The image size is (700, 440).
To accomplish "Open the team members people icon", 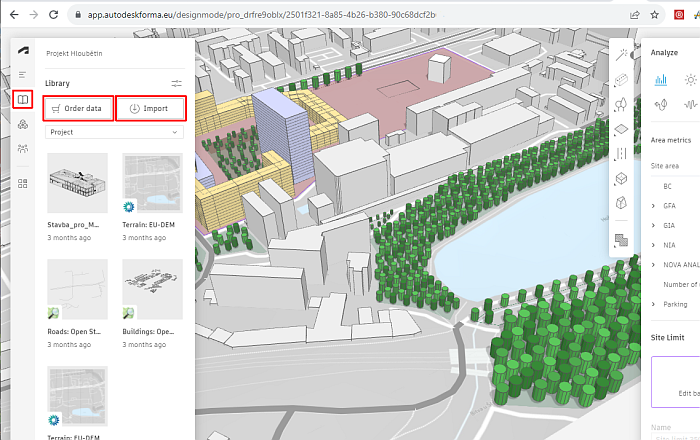I will (x=22, y=148).
